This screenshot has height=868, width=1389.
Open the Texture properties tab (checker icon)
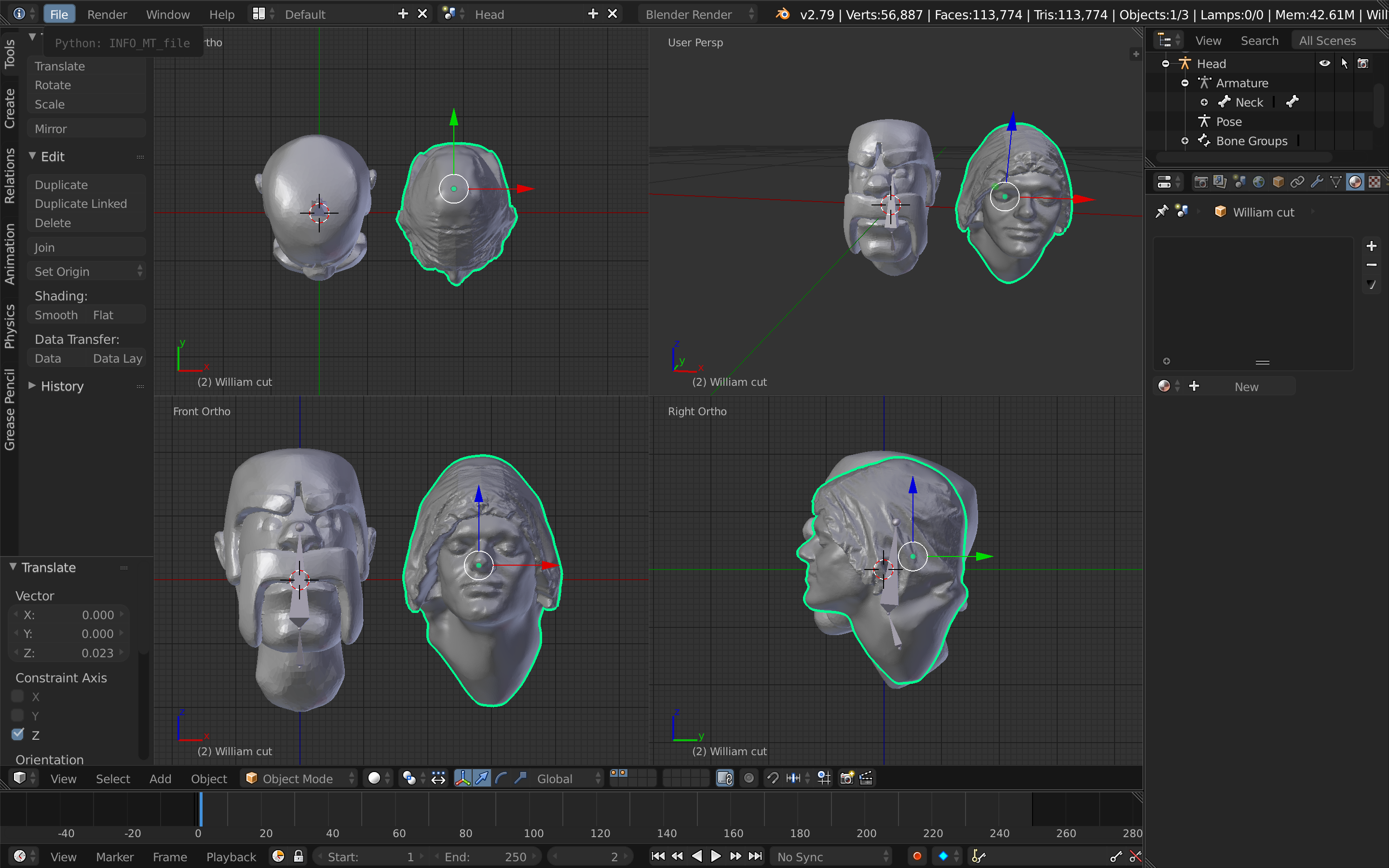(1375, 182)
